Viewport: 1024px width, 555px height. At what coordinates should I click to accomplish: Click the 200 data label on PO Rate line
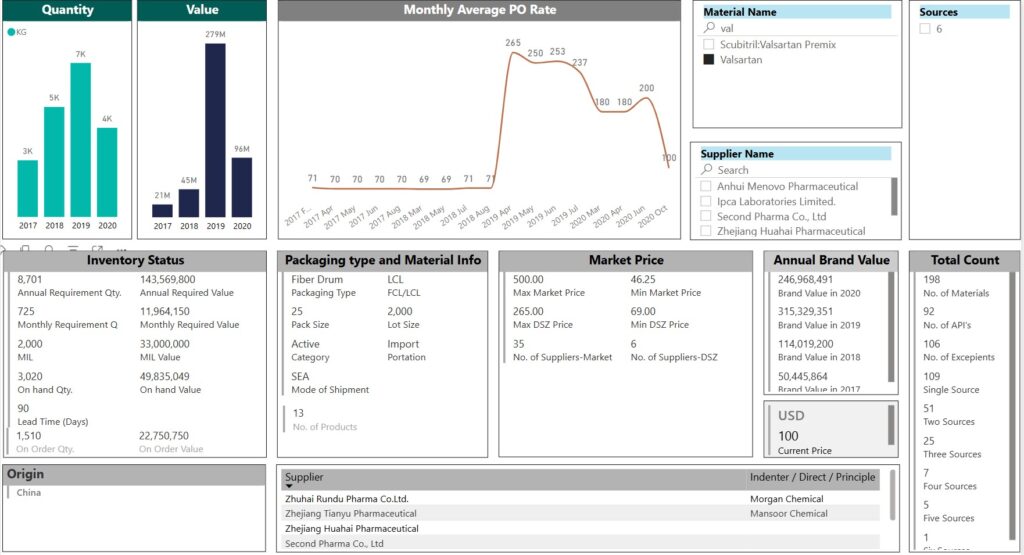tap(647, 87)
